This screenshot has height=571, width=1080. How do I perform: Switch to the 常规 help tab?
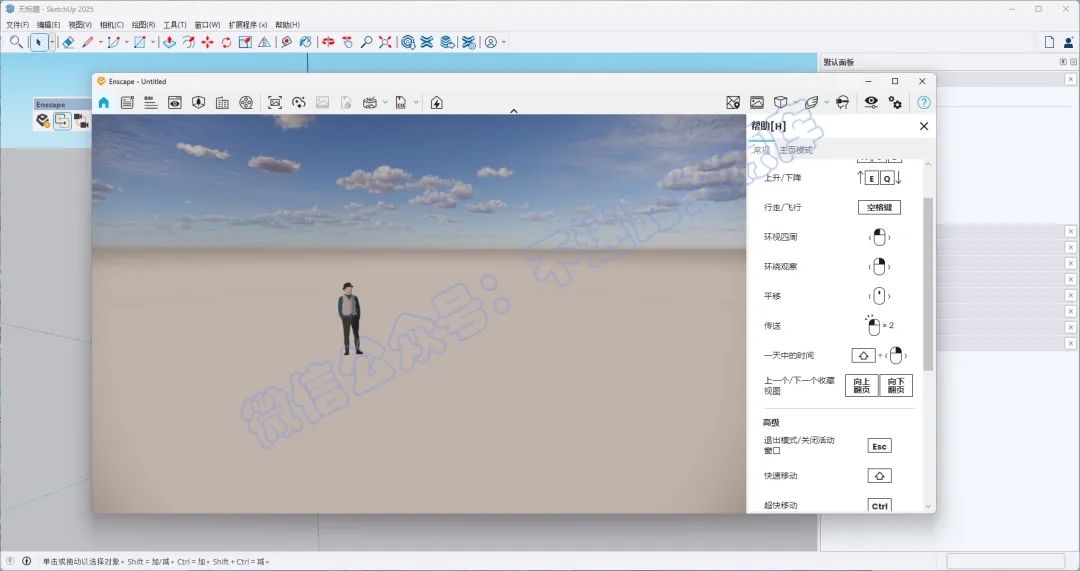pyautogui.click(x=761, y=149)
